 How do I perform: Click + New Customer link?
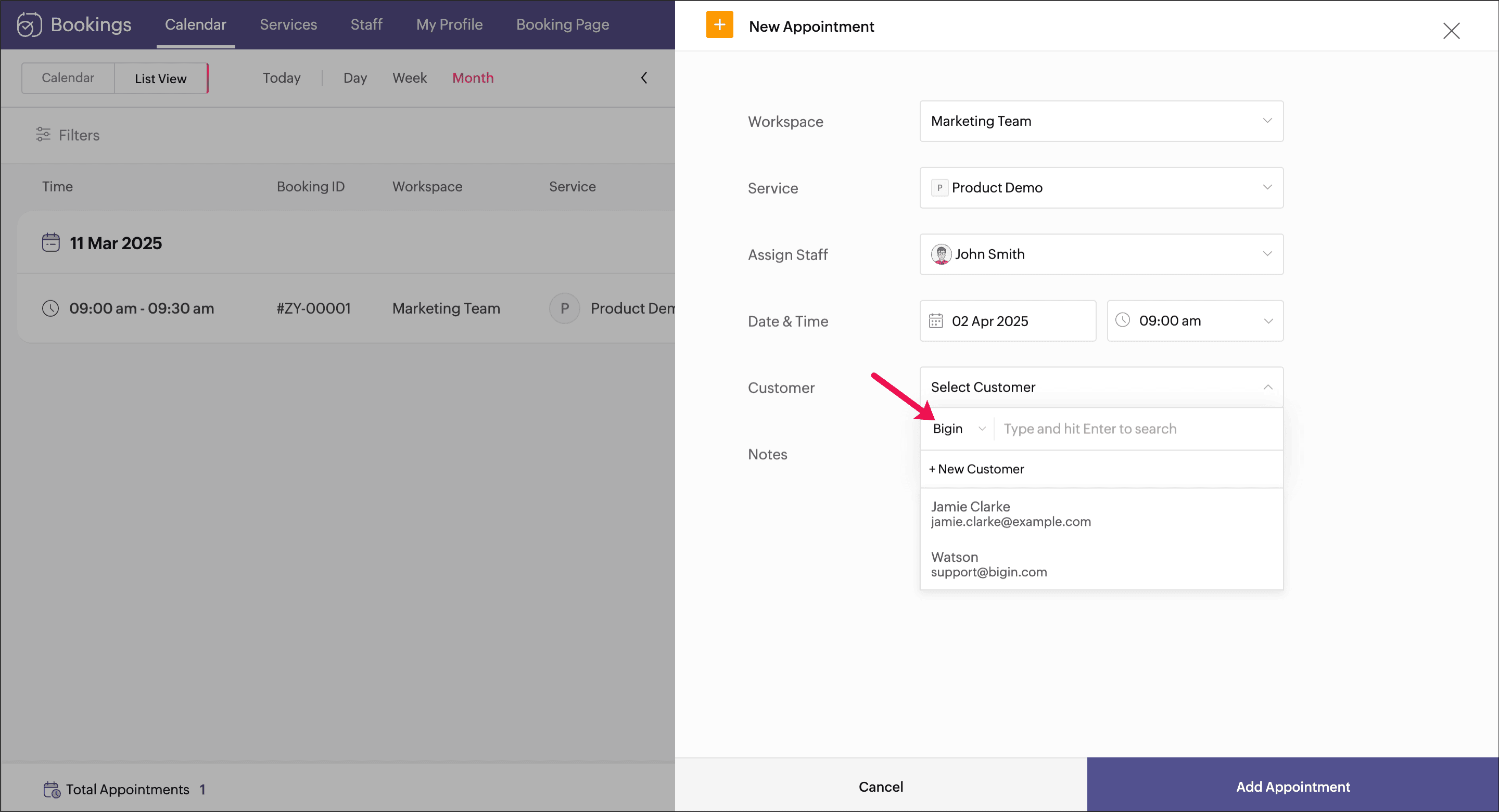(976, 469)
